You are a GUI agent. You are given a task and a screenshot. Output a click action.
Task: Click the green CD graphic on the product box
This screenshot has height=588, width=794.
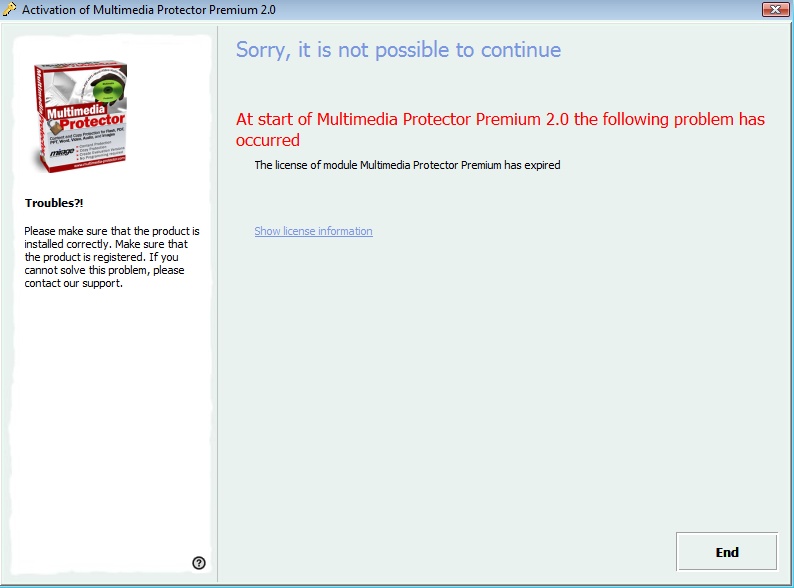[x=108, y=90]
